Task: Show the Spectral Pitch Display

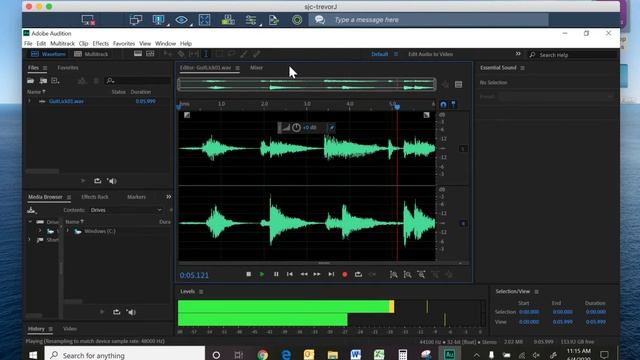Action: tap(150, 54)
